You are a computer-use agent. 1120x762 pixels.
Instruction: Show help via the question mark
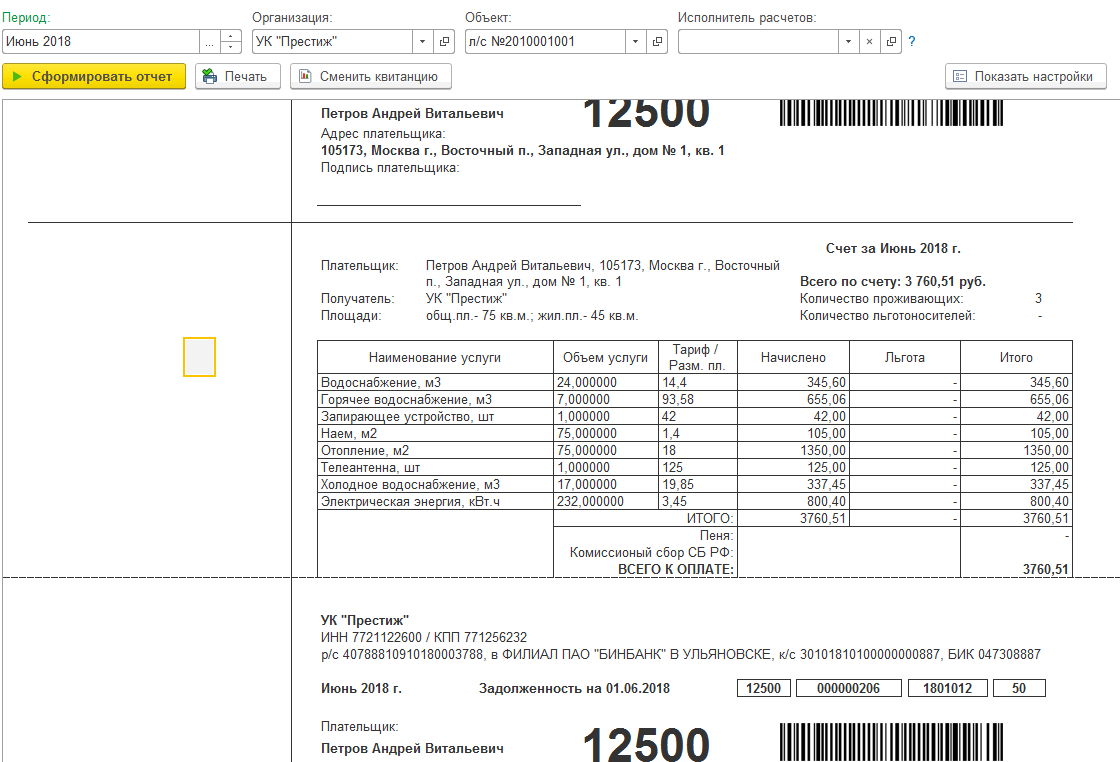coord(911,41)
